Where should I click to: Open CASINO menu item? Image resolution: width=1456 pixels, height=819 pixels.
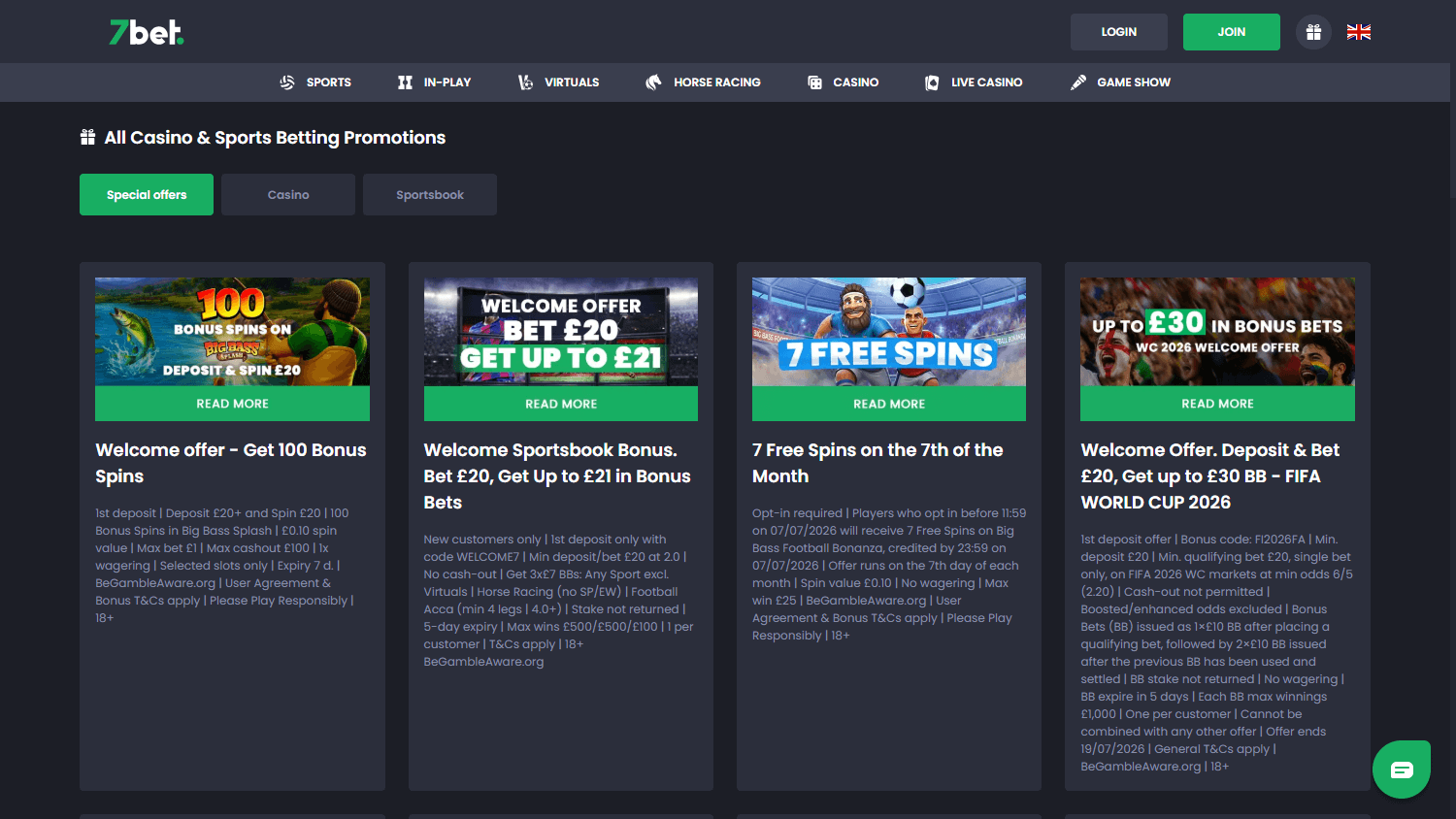856,82
